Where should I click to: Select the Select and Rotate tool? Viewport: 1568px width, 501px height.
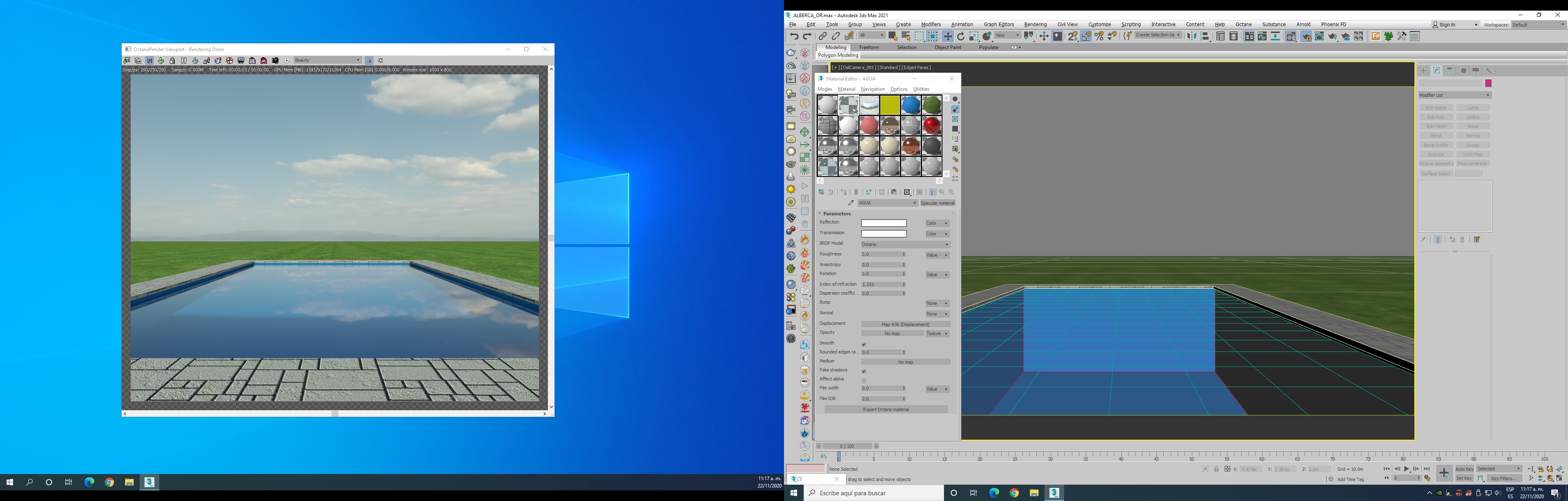pos(960,36)
